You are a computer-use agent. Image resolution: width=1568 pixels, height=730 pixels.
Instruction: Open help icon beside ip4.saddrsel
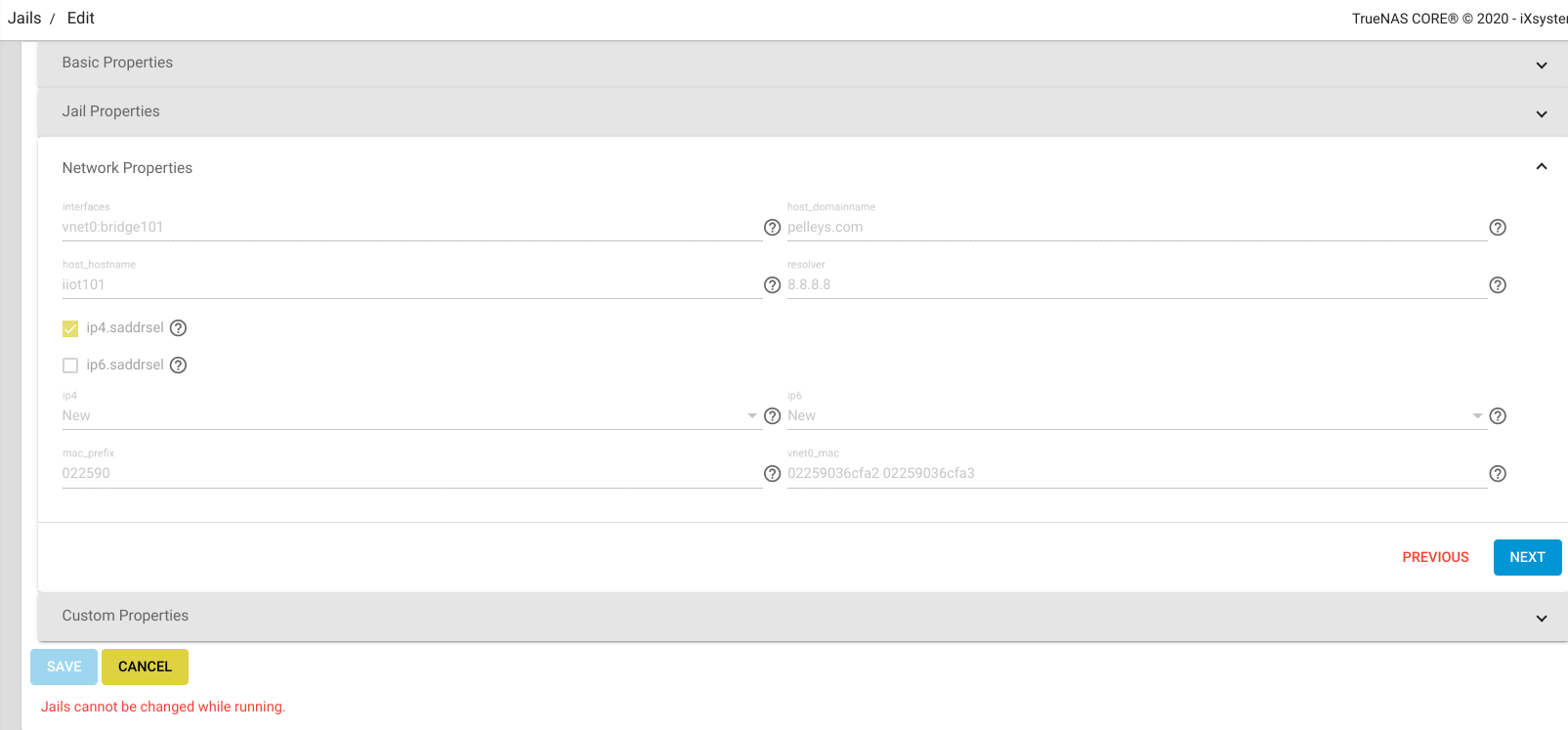(178, 328)
